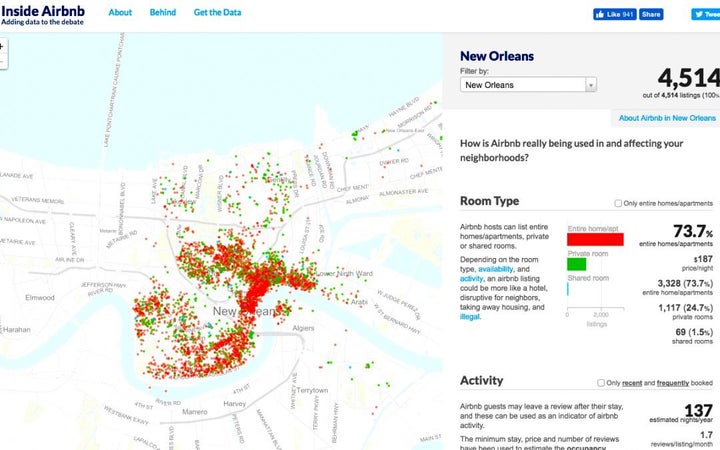
Task: Open the New Orleans filter dropdown
Action: [528, 84]
